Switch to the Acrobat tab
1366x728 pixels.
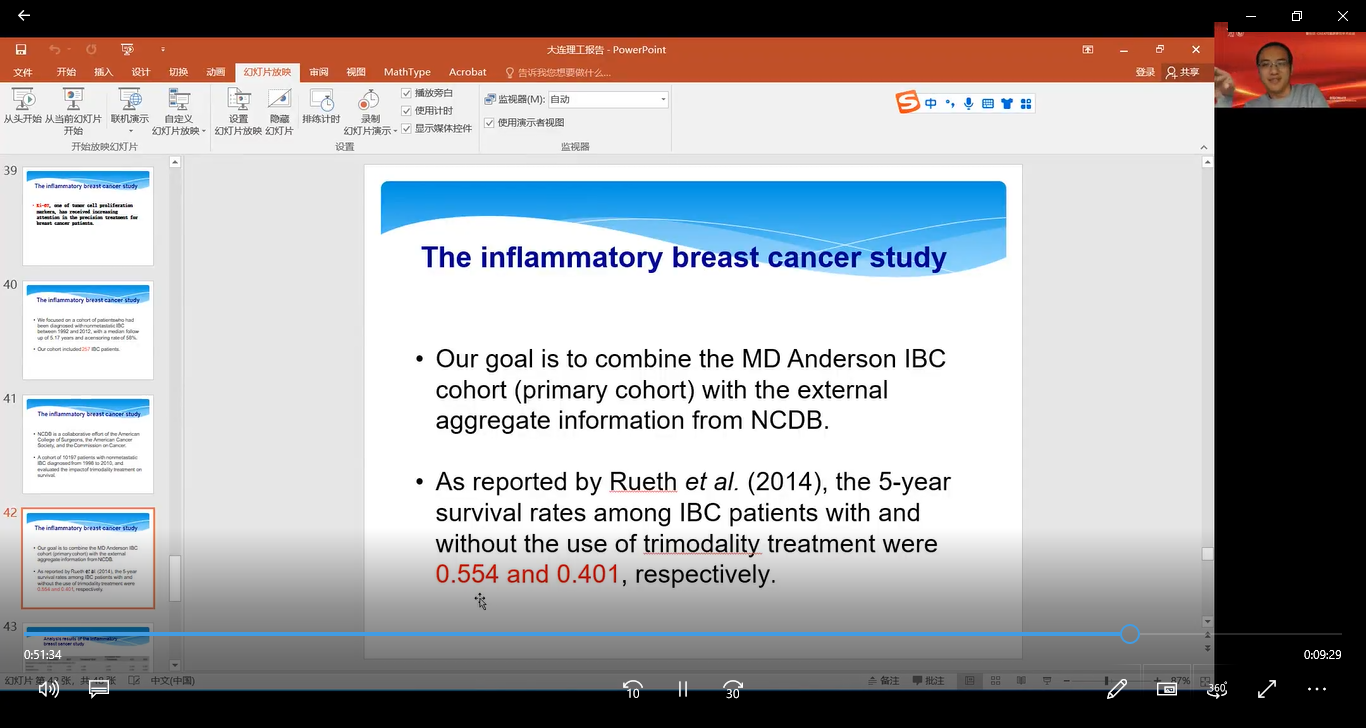(468, 72)
